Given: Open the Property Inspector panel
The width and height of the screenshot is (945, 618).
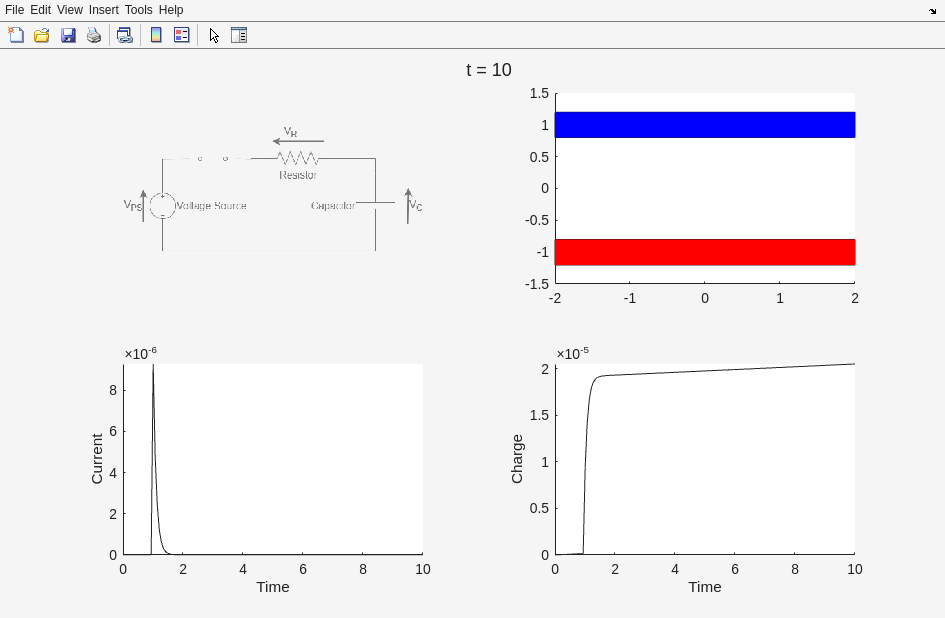Looking at the screenshot, I should [239, 35].
